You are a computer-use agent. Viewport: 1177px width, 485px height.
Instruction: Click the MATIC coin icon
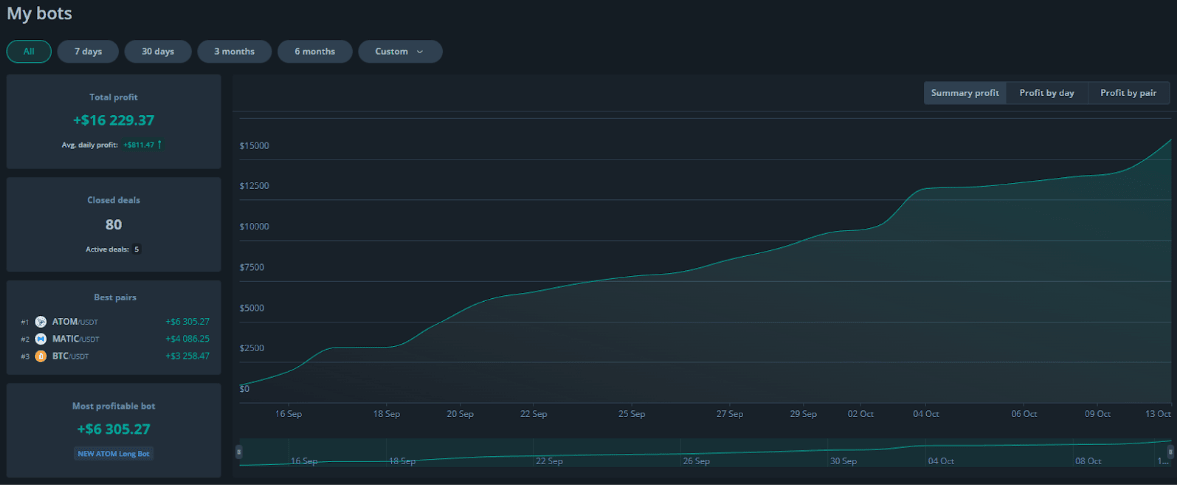point(41,339)
